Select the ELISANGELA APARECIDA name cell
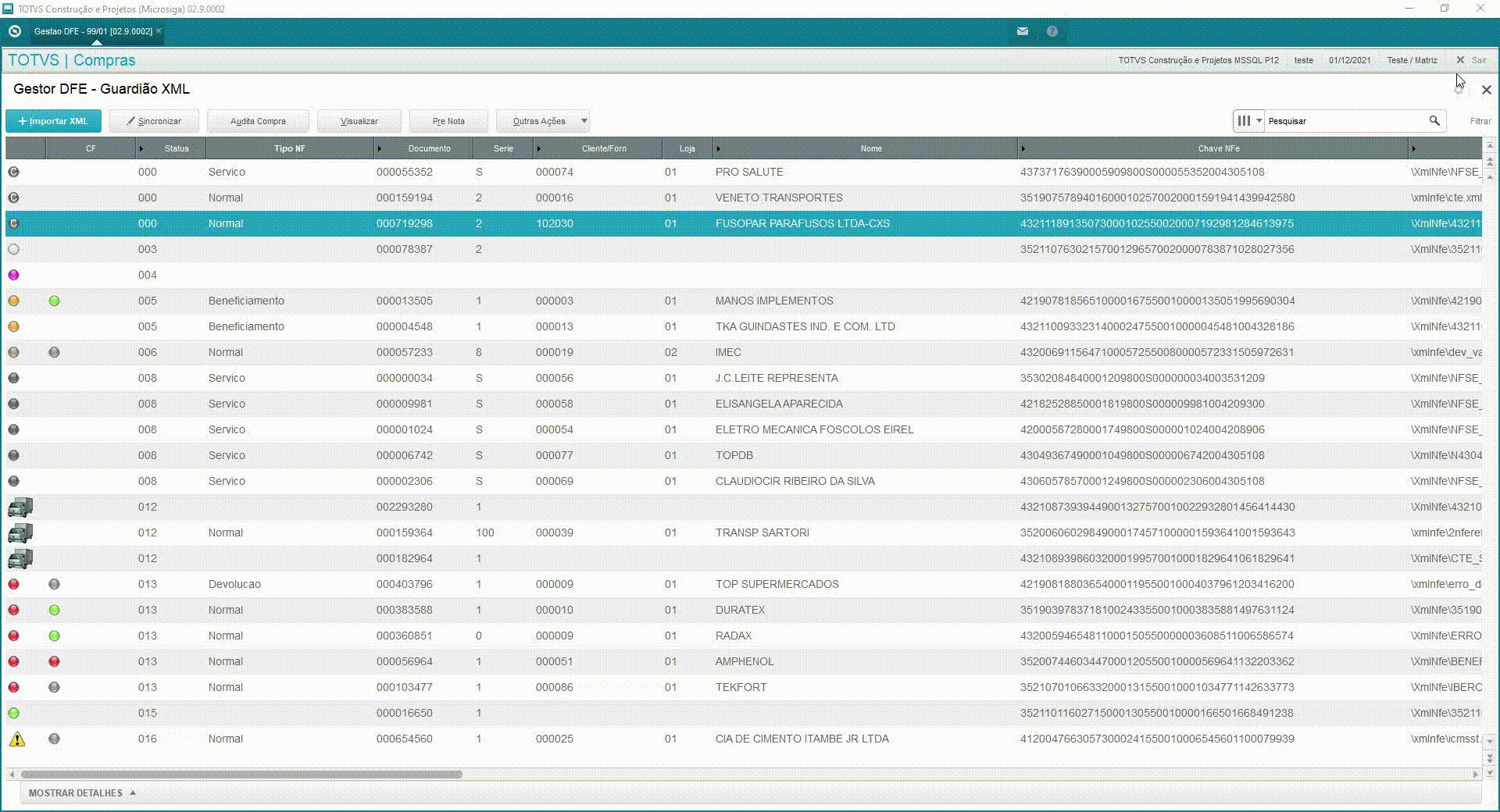The width and height of the screenshot is (1500, 812). (779, 404)
